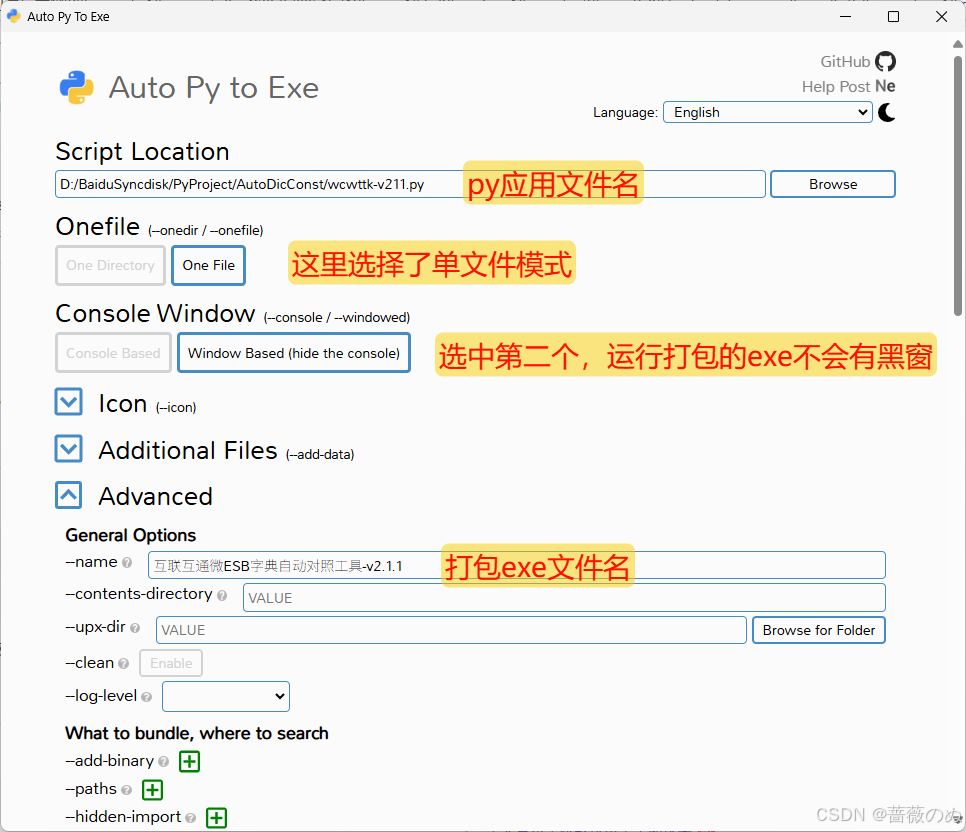Collapse the Advanced section
Screen dimensions: 966x832
coord(68,495)
